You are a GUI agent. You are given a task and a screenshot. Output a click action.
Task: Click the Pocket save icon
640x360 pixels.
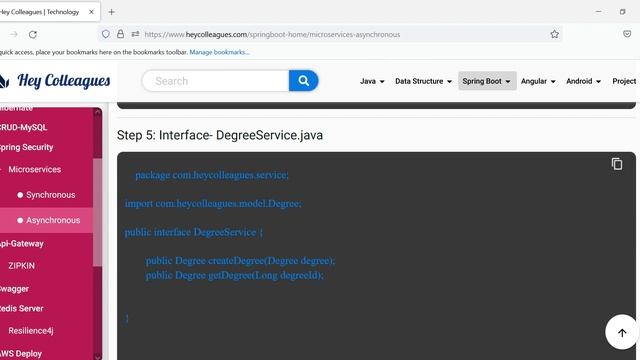pos(627,34)
